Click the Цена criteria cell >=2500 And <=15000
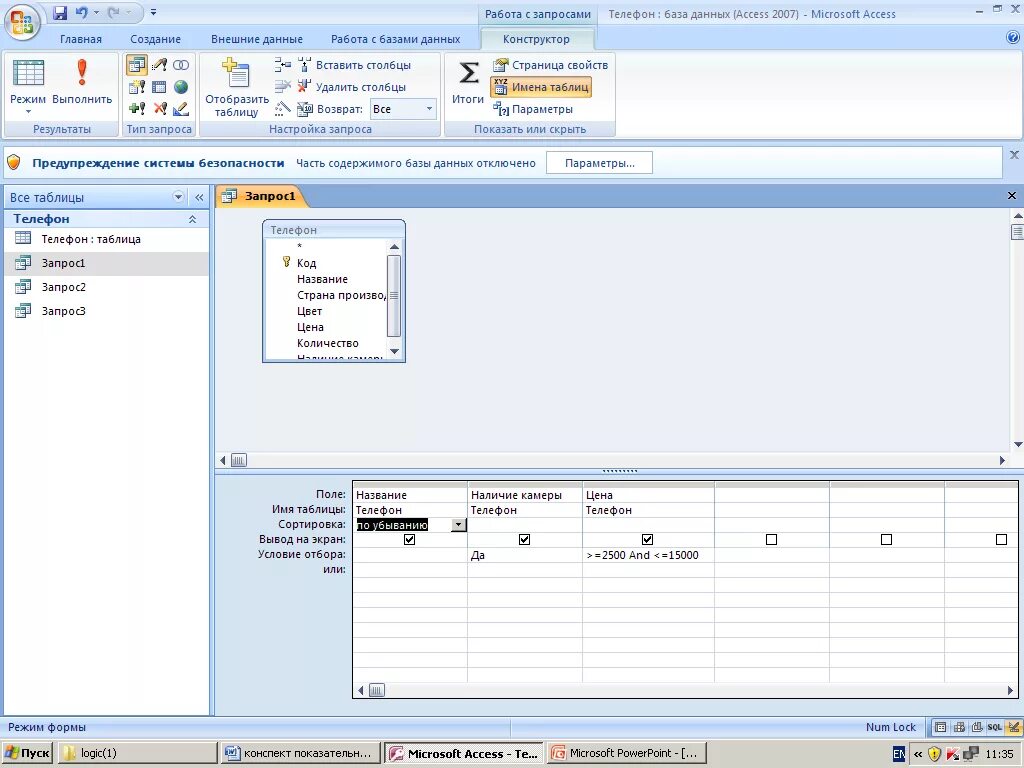 [x=648, y=555]
